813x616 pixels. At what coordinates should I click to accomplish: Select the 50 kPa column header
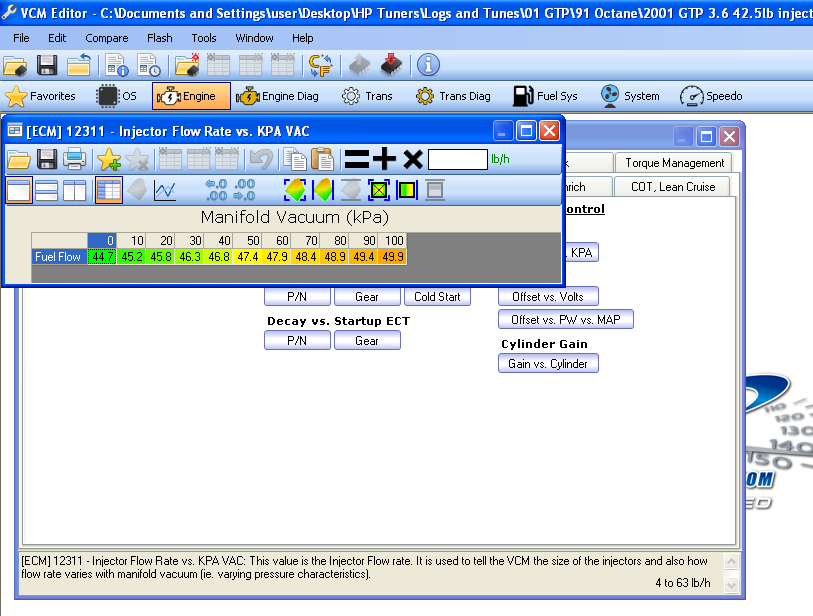[x=247, y=241]
